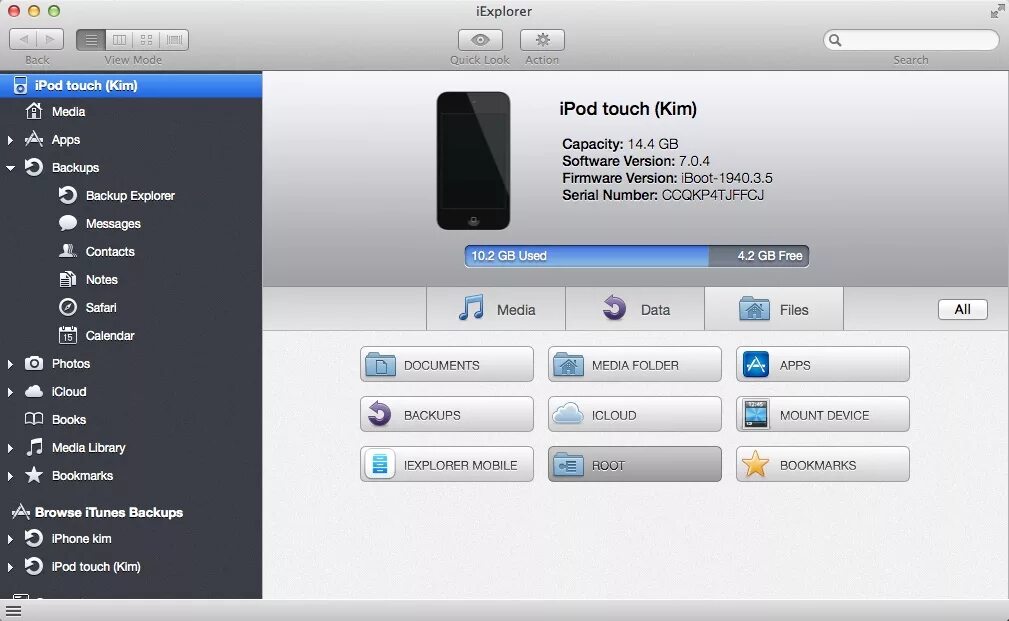The height and width of the screenshot is (621, 1009).
Task: Open the BACKUPS button
Action: tap(447, 414)
